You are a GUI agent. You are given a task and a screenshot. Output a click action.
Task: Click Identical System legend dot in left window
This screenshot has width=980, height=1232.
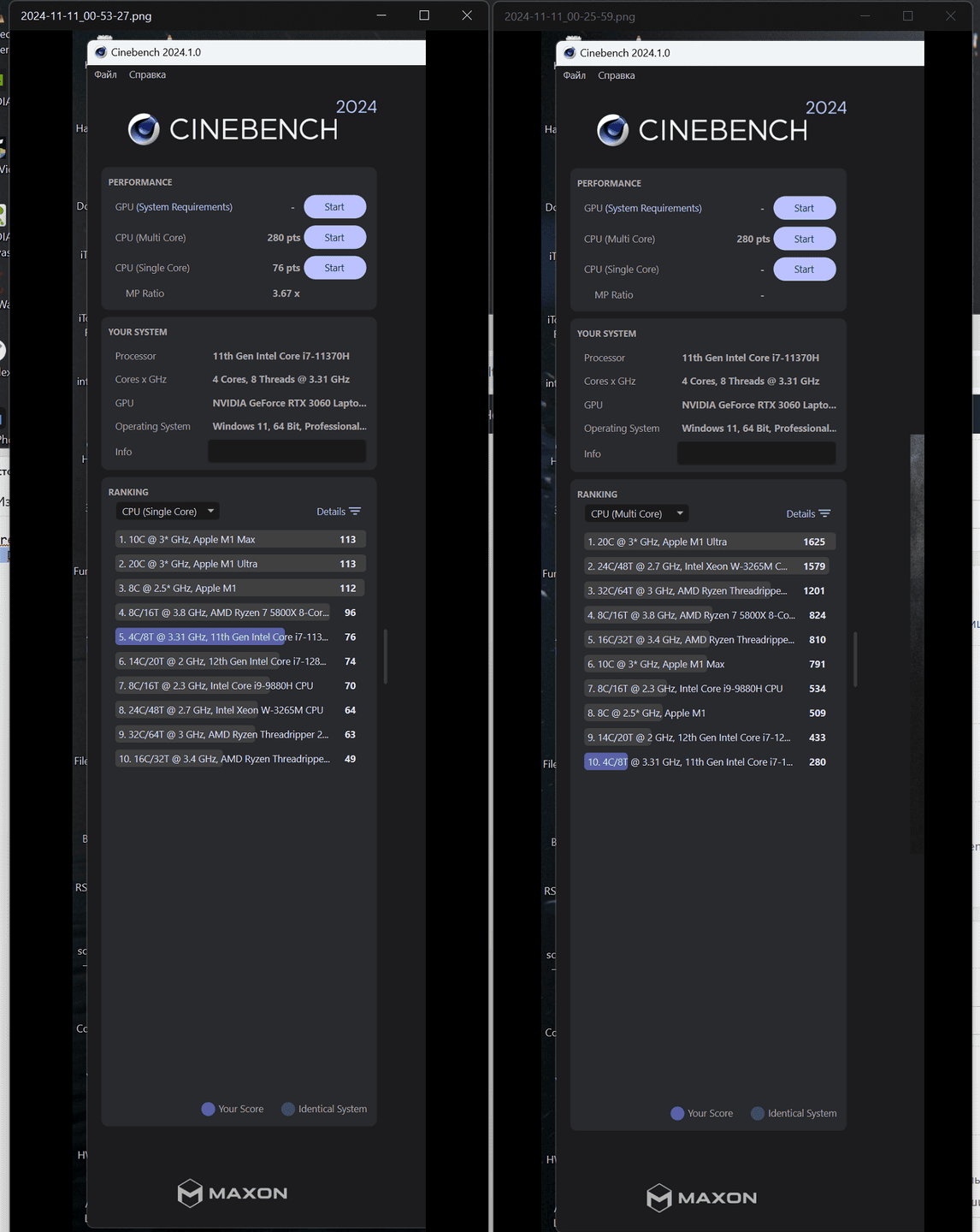pyautogui.click(x=288, y=1109)
